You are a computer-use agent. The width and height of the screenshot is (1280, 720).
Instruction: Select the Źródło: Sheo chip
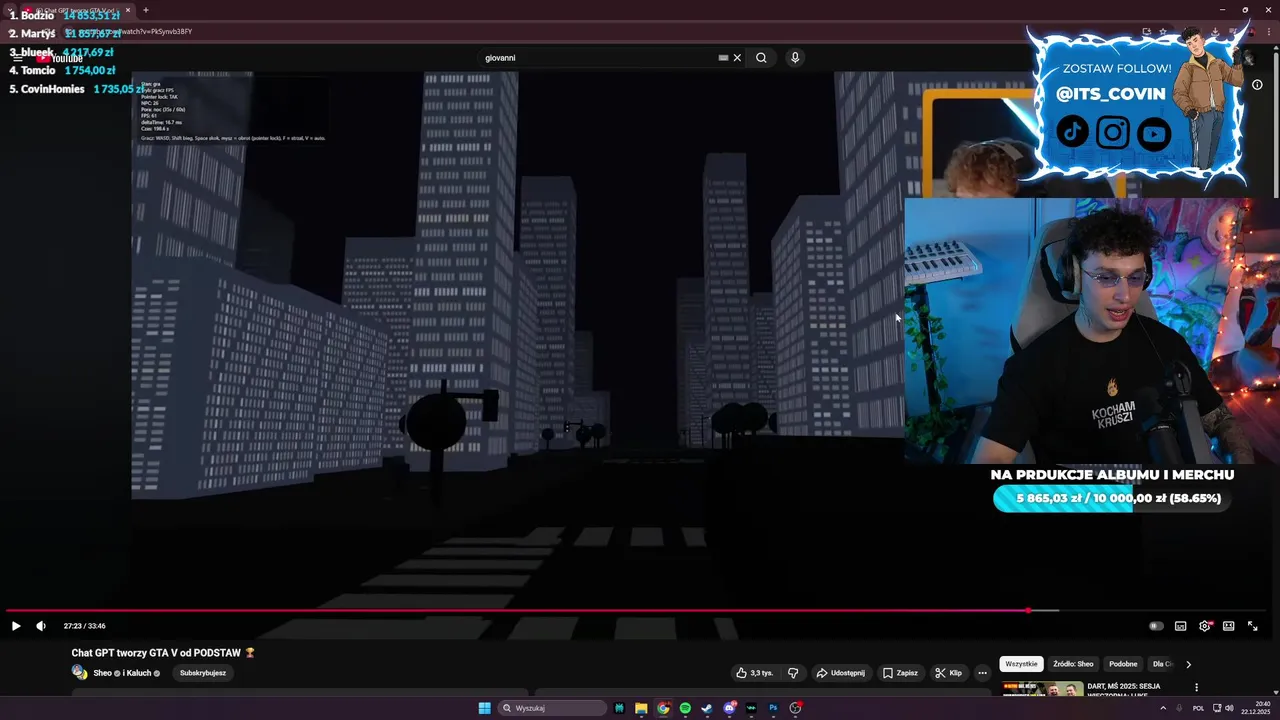click(x=1073, y=664)
